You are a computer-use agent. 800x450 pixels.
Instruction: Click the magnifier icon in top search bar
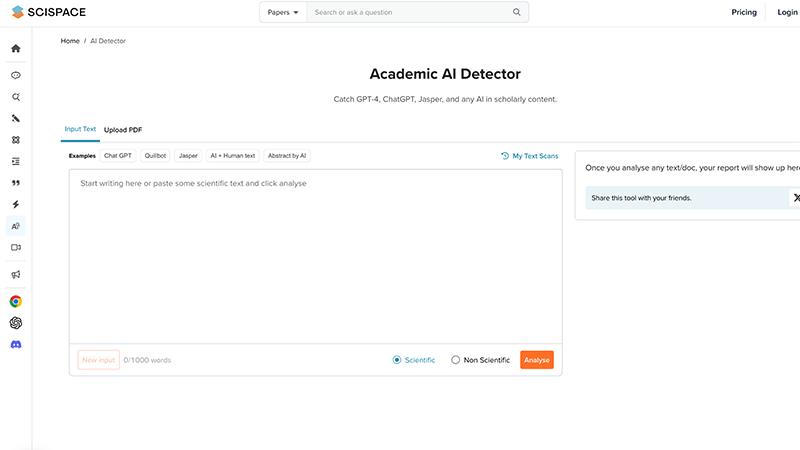tap(516, 12)
